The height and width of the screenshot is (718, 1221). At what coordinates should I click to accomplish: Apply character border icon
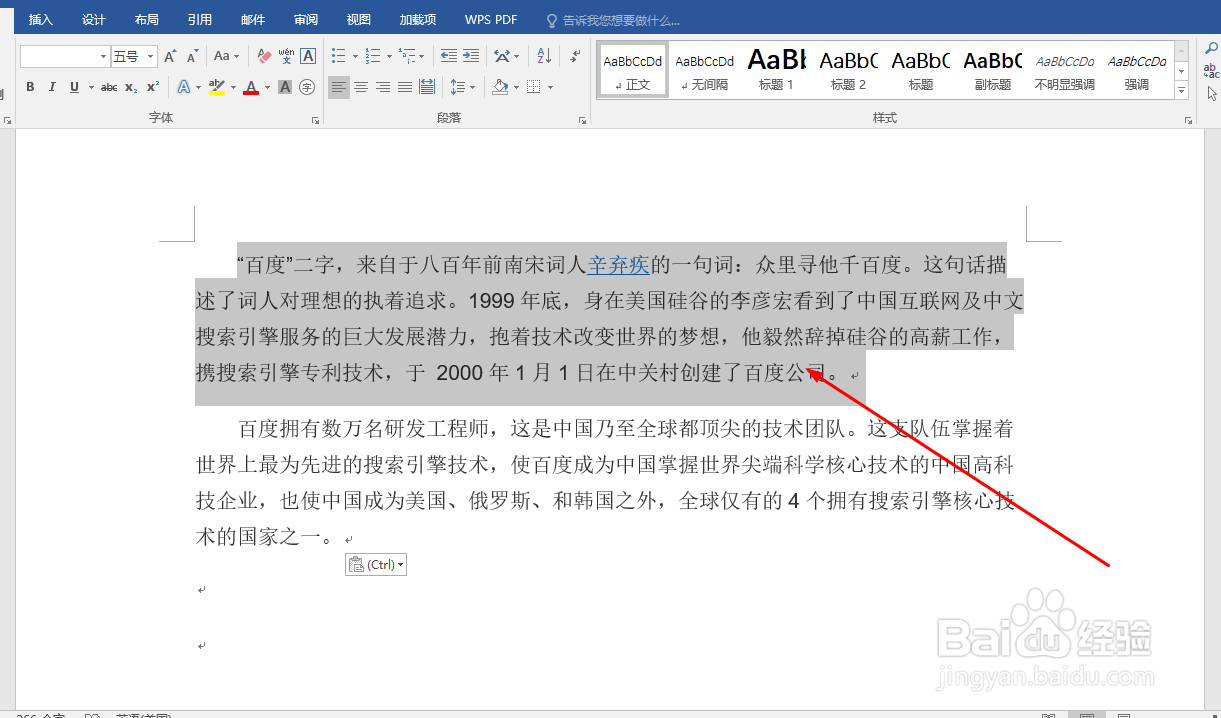pyautogui.click(x=308, y=56)
